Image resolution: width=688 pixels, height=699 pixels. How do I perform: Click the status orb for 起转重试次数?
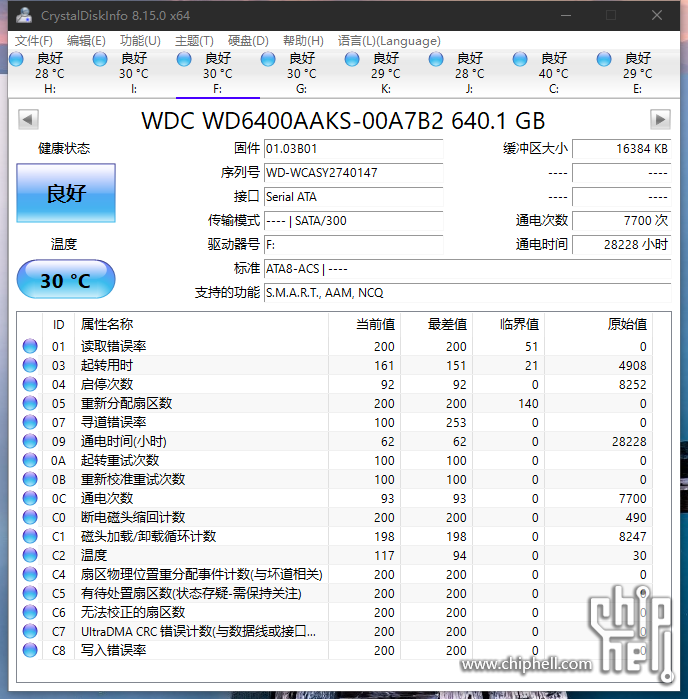pos(30,460)
